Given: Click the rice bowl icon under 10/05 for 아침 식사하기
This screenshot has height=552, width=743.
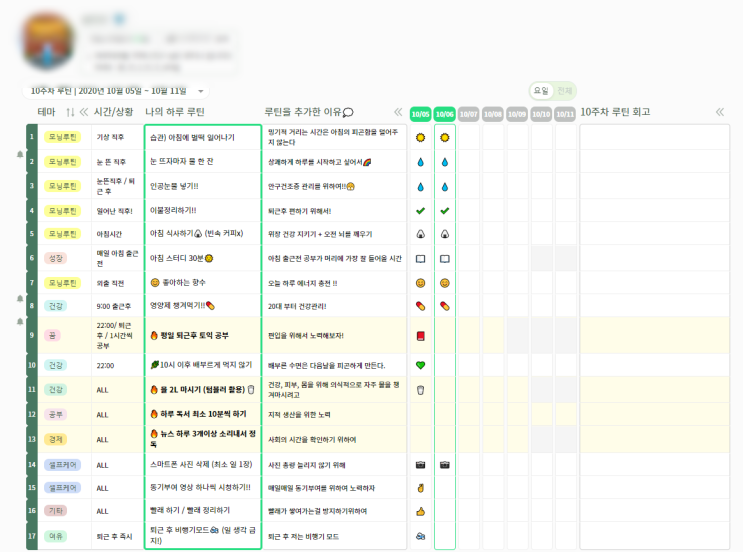Looking at the screenshot, I should (x=420, y=234).
